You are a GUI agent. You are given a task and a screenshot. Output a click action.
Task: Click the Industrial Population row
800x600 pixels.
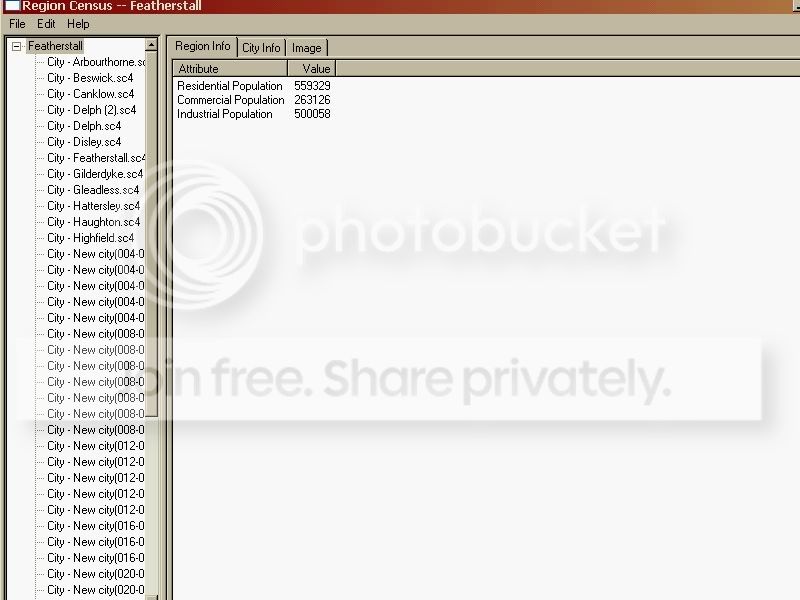click(x=254, y=114)
